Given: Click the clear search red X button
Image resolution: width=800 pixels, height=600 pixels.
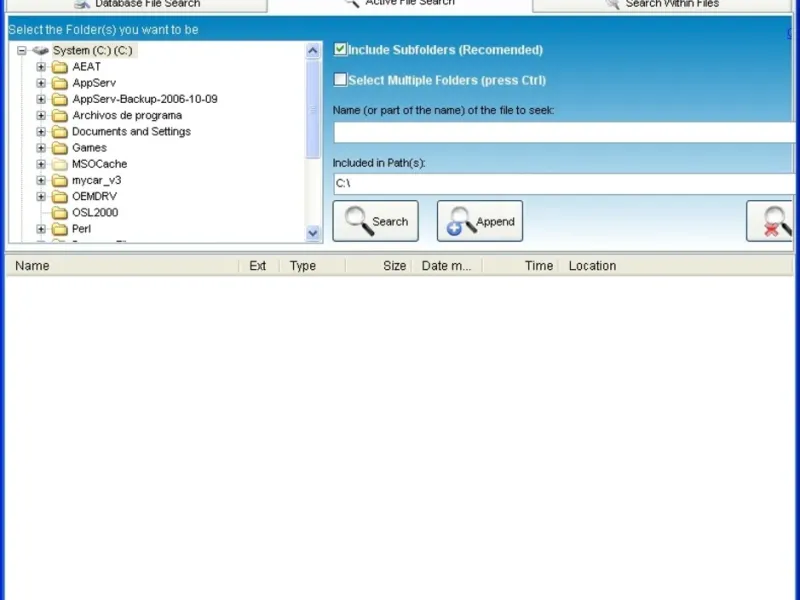Looking at the screenshot, I should point(769,221).
